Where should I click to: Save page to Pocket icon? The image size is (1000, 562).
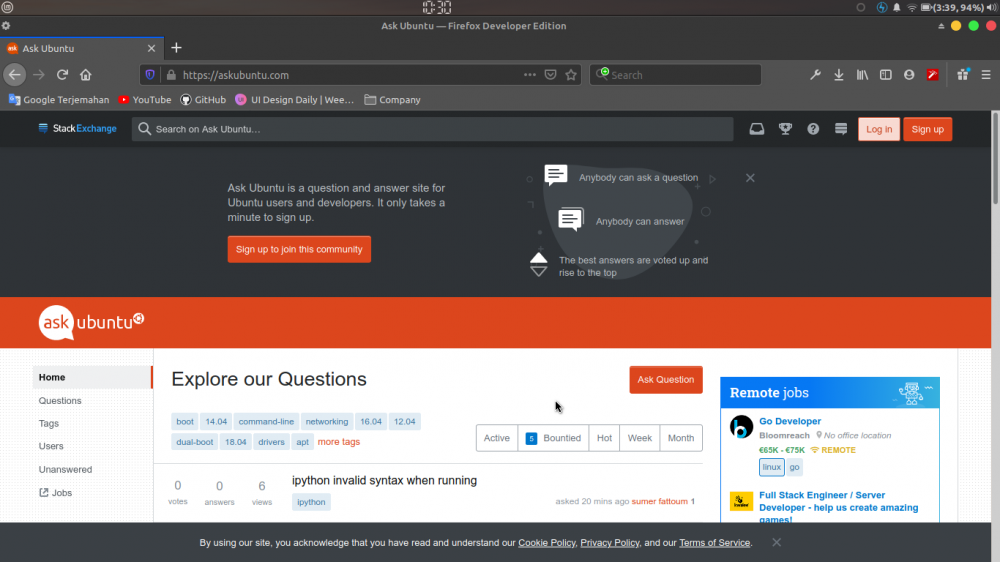(x=550, y=75)
